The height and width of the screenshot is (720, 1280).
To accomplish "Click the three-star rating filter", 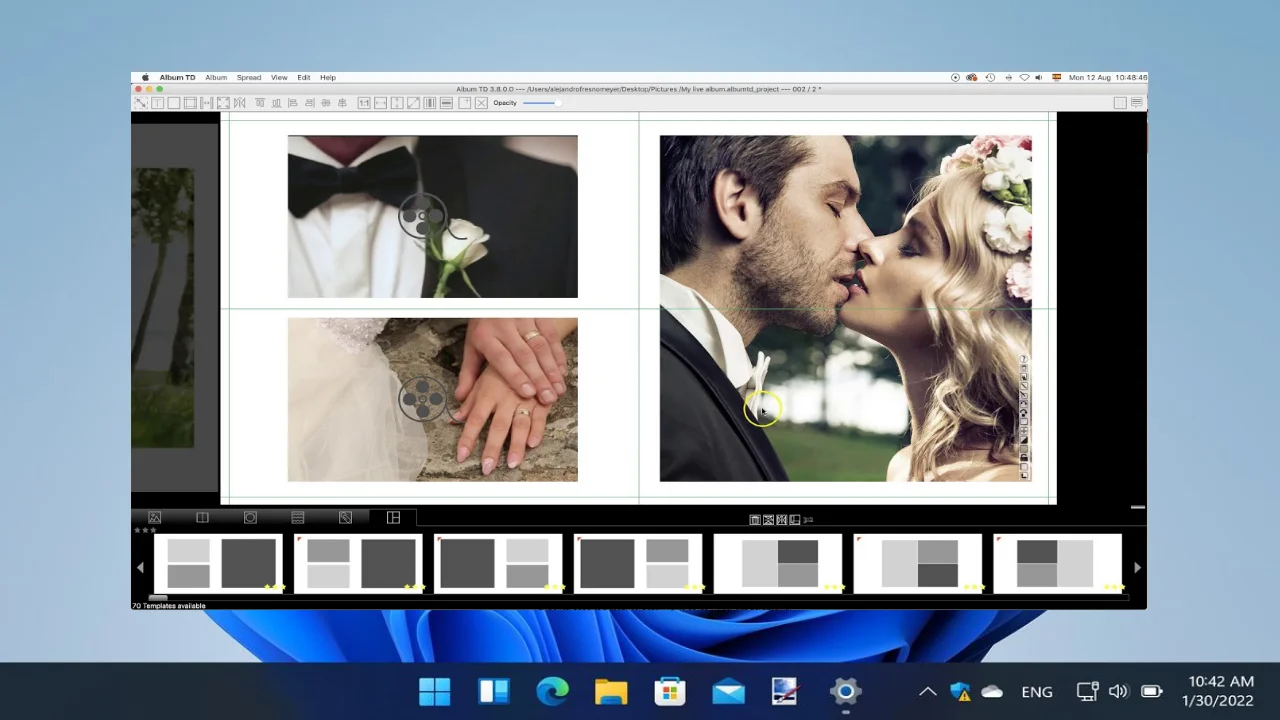I will tap(145, 530).
